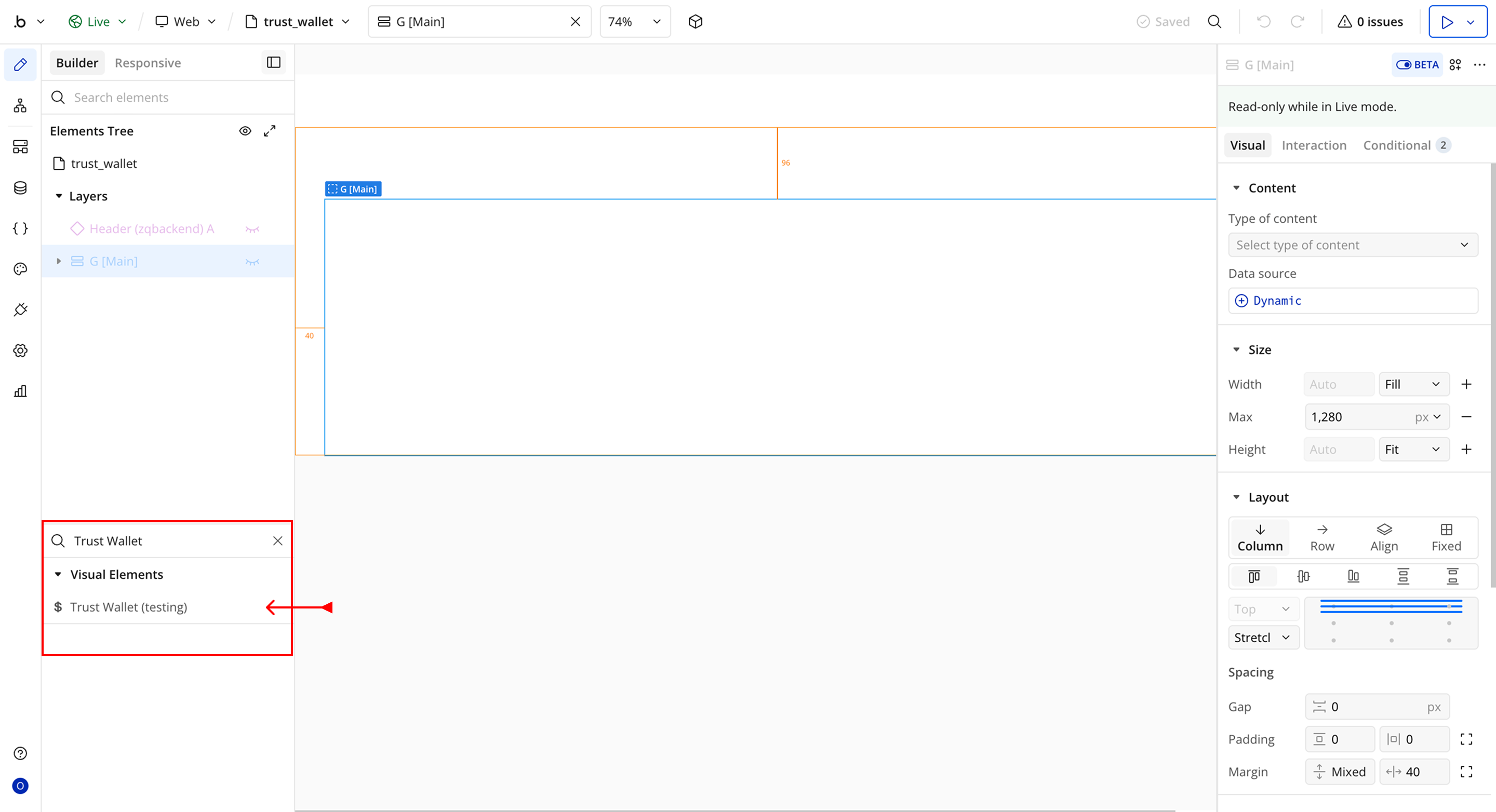Select Trust Wallet (testing) search result

pyautogui.click(x=128, y=607)
